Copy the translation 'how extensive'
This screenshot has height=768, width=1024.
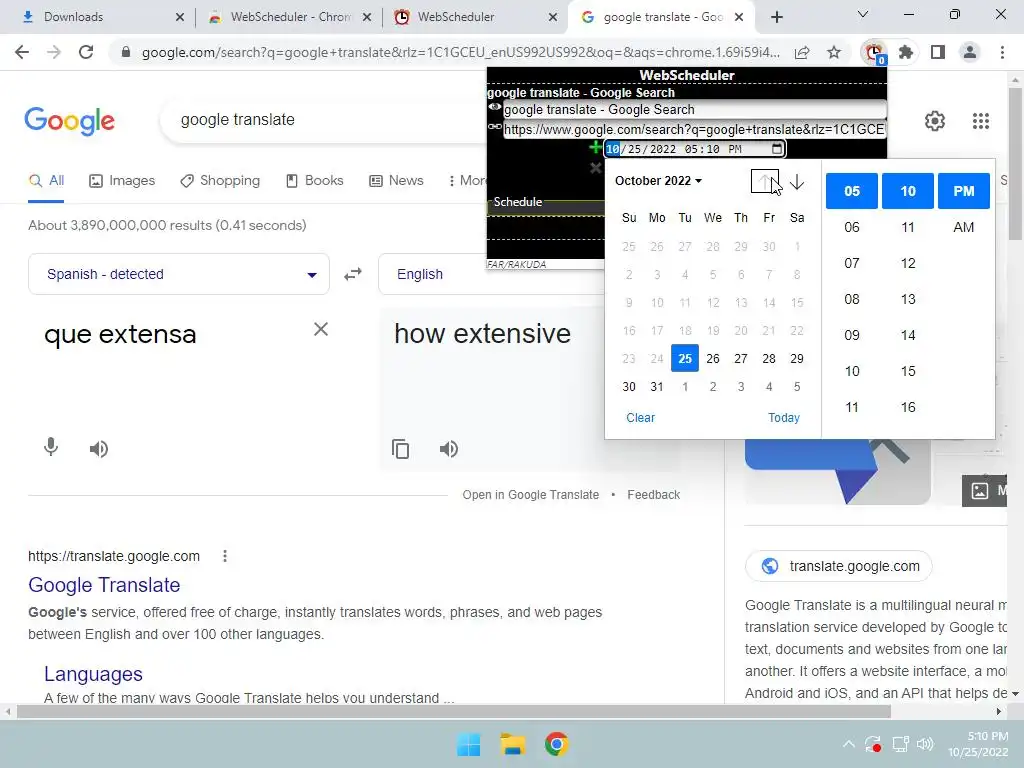[400, 449]
